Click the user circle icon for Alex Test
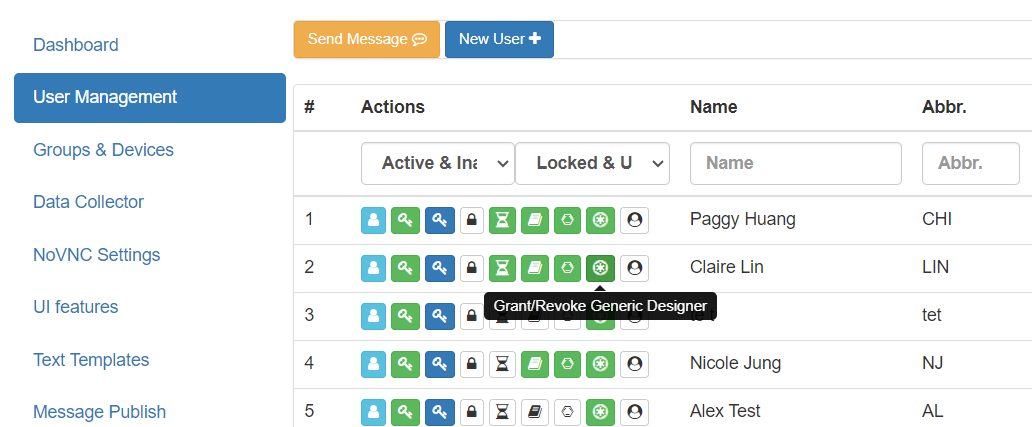This screenshot has width=1032, height=427. point(634,411)
